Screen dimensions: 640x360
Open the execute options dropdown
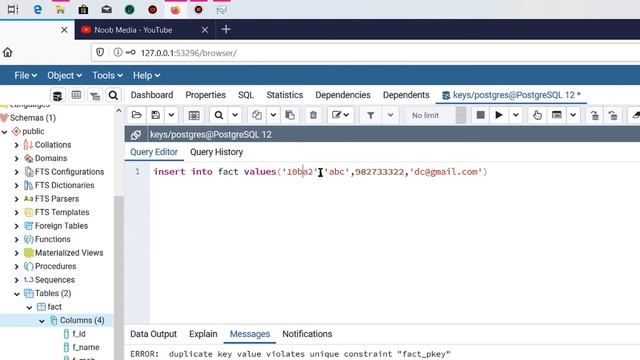[x=516, y=115]
